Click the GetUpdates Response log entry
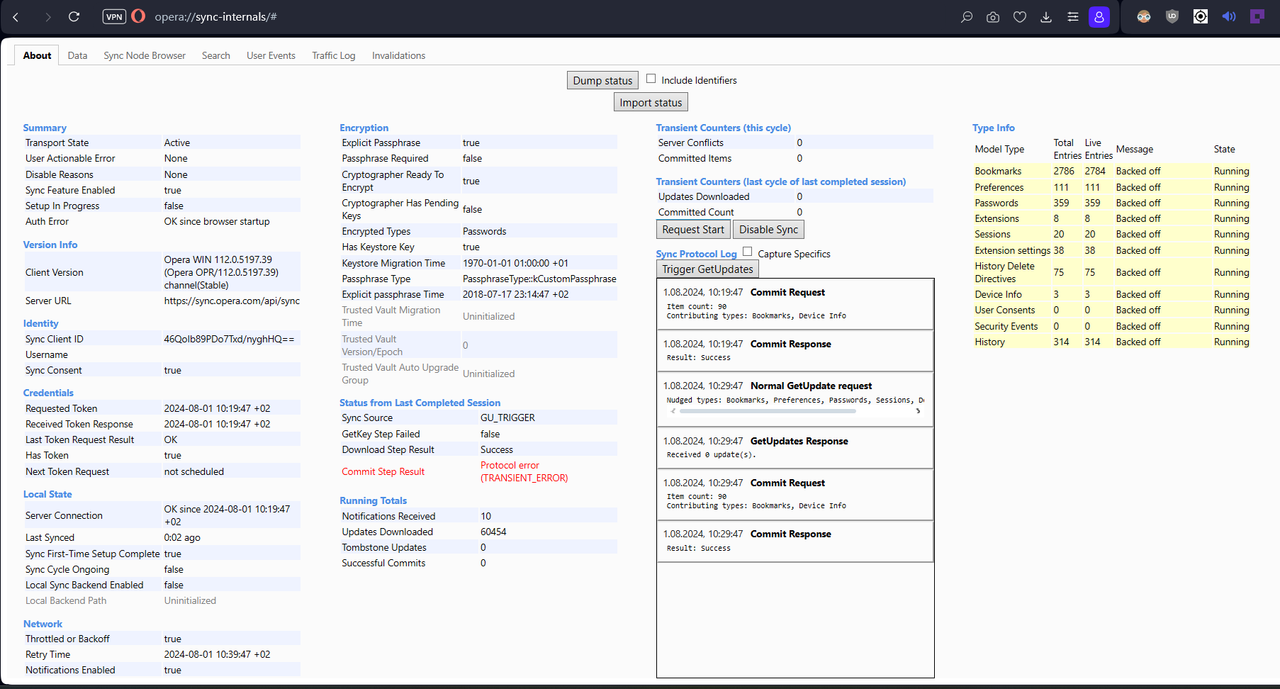 [x=795, y=447]
